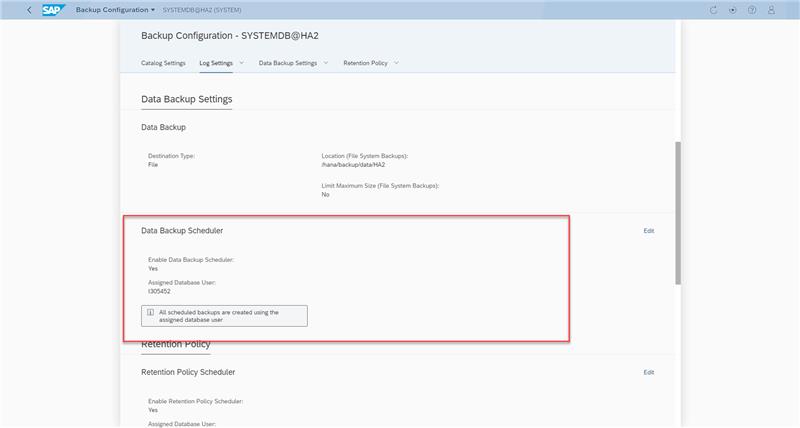Select the Location (File System Backups) label

click(x=365, y=156)
